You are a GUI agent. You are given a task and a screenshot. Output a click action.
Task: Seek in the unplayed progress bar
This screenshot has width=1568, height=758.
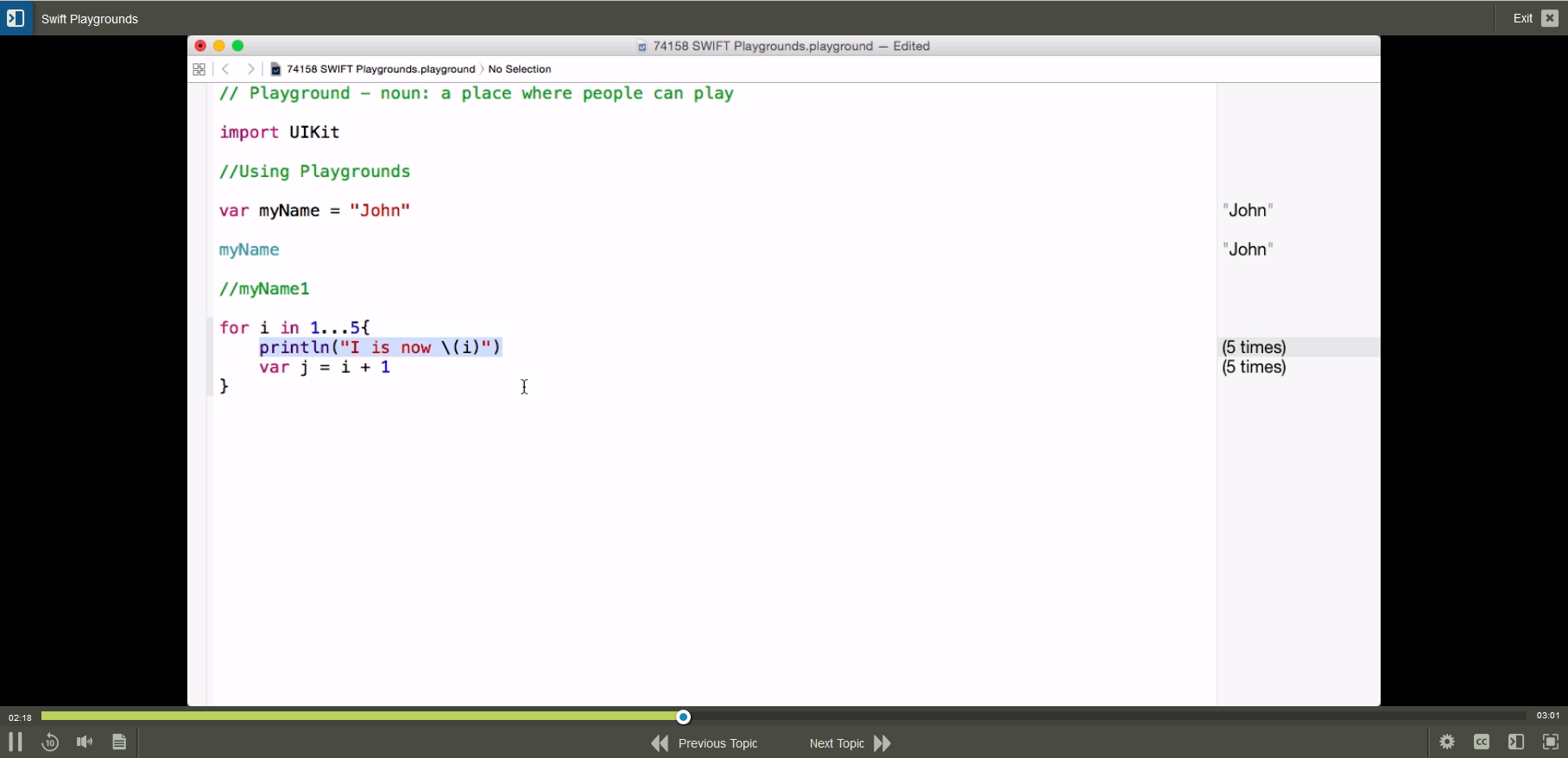point(1108,717)
